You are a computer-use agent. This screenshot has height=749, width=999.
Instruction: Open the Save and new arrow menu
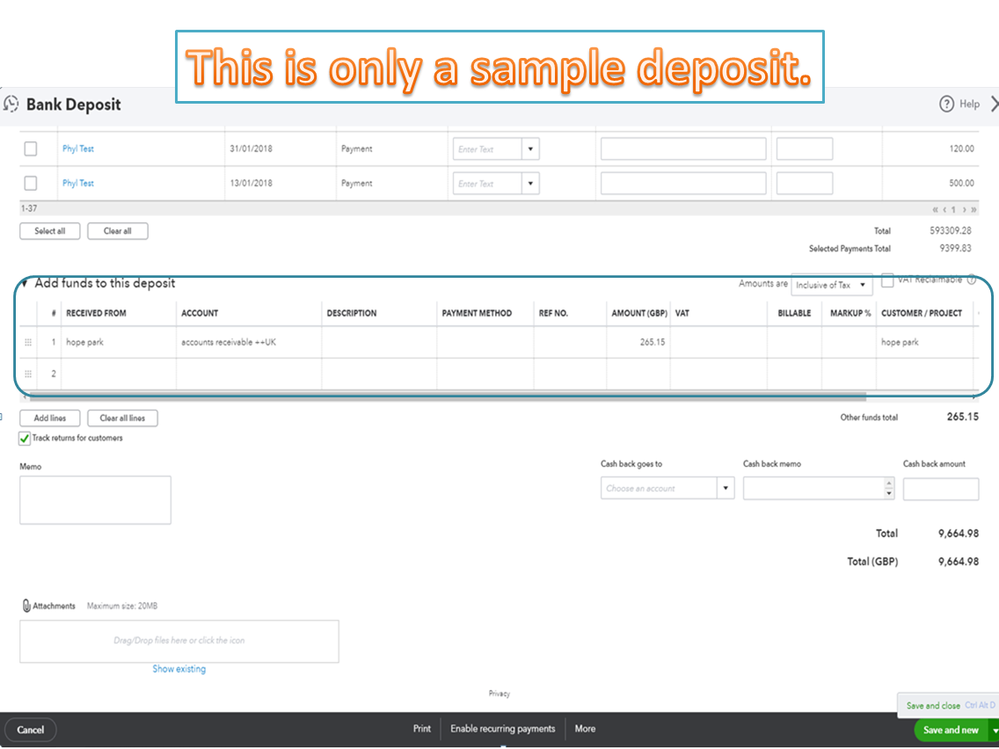click(995, 730)
